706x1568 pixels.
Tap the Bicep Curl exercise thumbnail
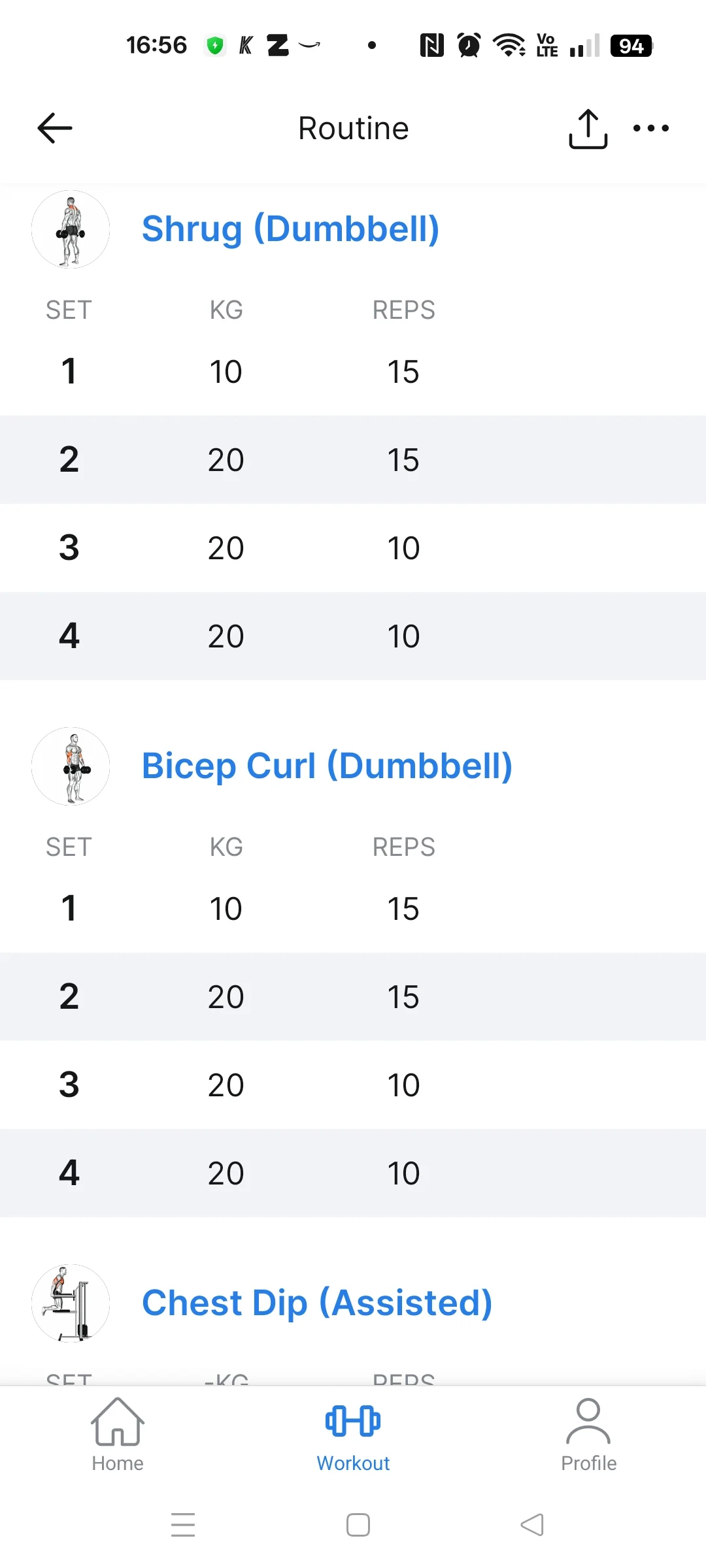(x=71, y=766)
